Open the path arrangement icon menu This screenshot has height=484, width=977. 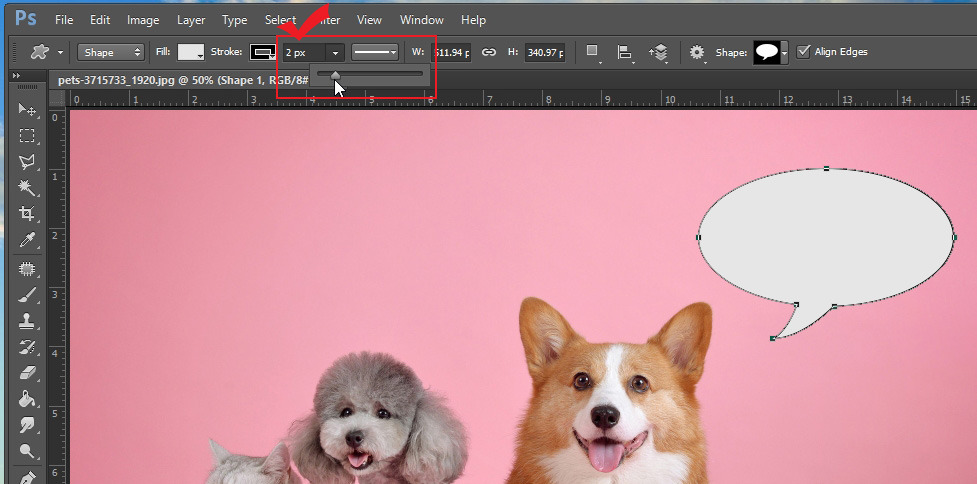(x=659, y=52)
